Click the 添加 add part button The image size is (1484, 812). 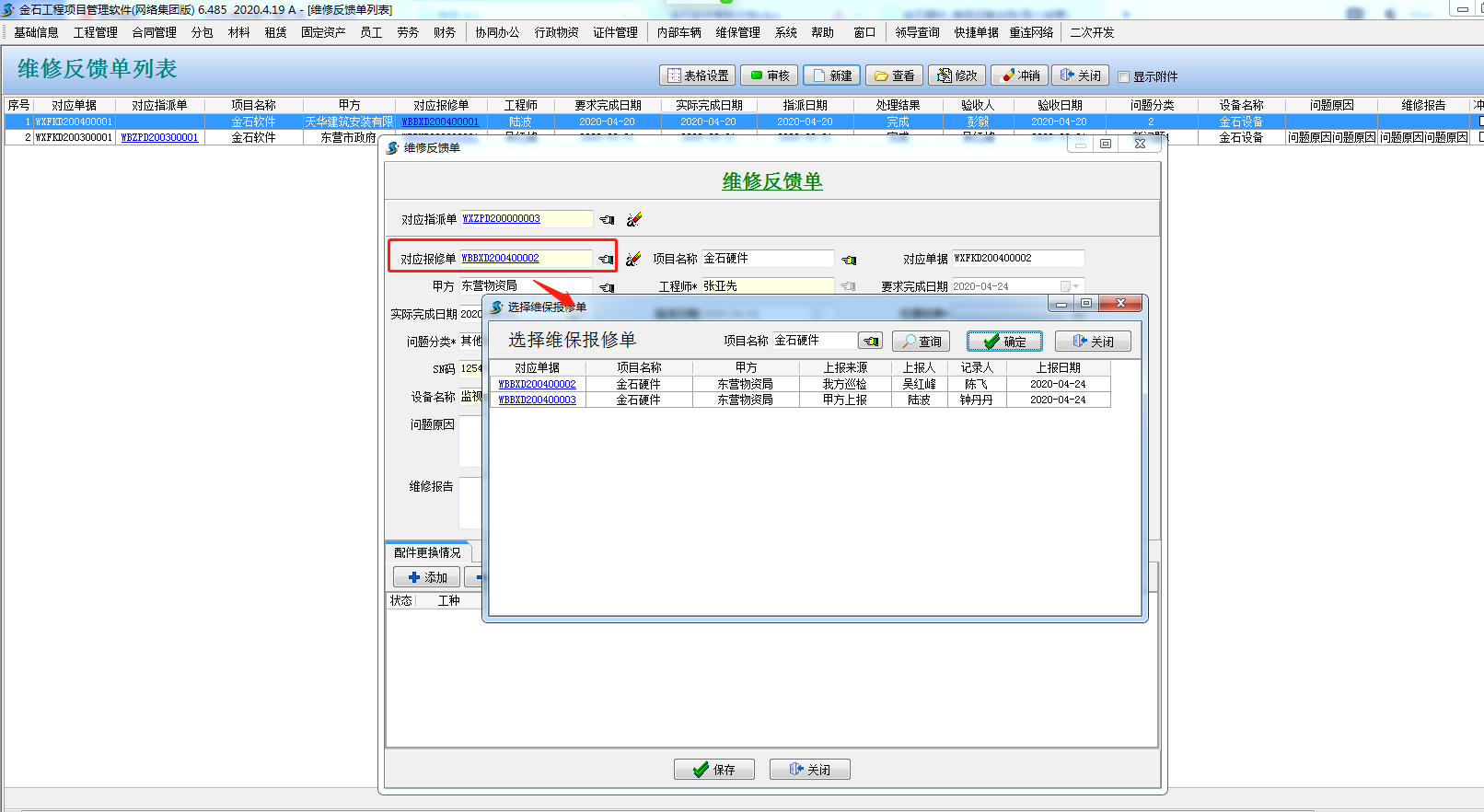(426, 577)
